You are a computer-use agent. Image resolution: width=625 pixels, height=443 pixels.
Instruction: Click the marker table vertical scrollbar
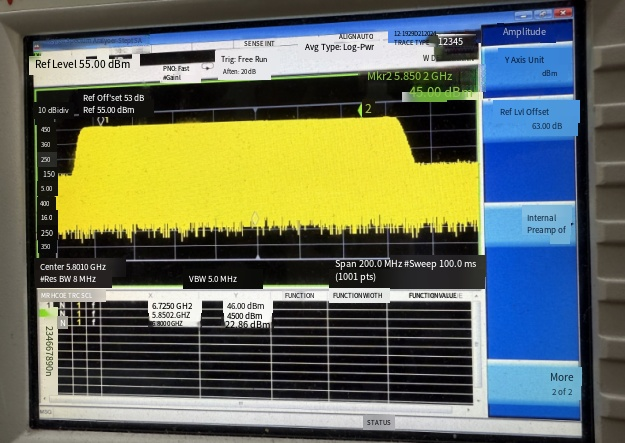(476, 345)
